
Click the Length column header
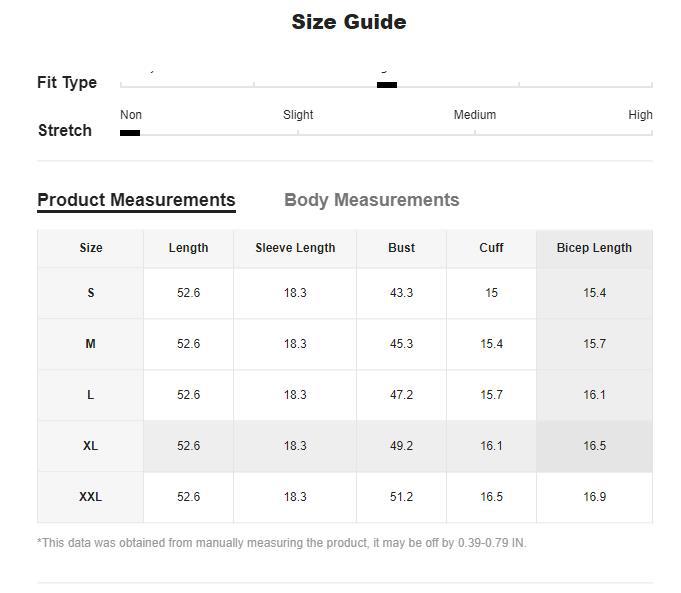point(188,248)
